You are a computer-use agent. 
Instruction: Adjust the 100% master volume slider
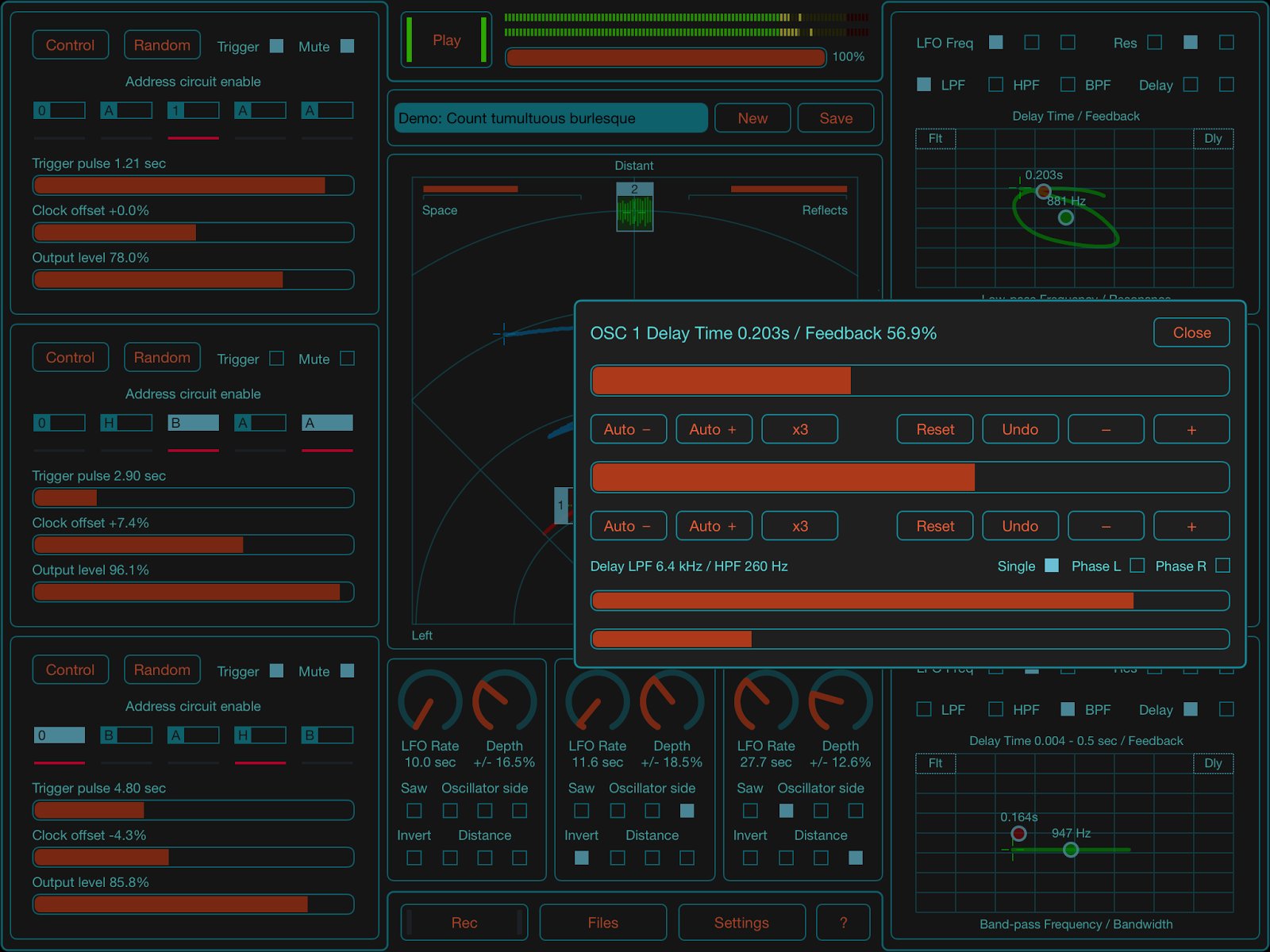(x=666, y=57)
